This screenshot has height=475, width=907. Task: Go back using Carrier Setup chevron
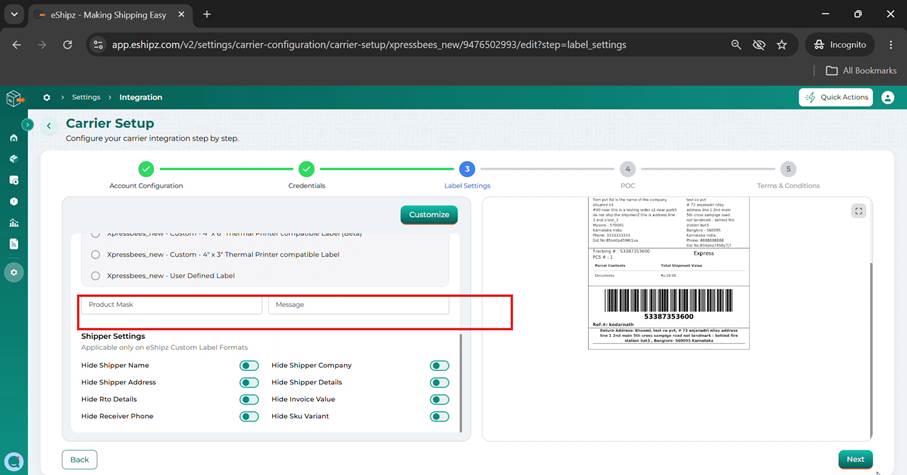point(49,126)
